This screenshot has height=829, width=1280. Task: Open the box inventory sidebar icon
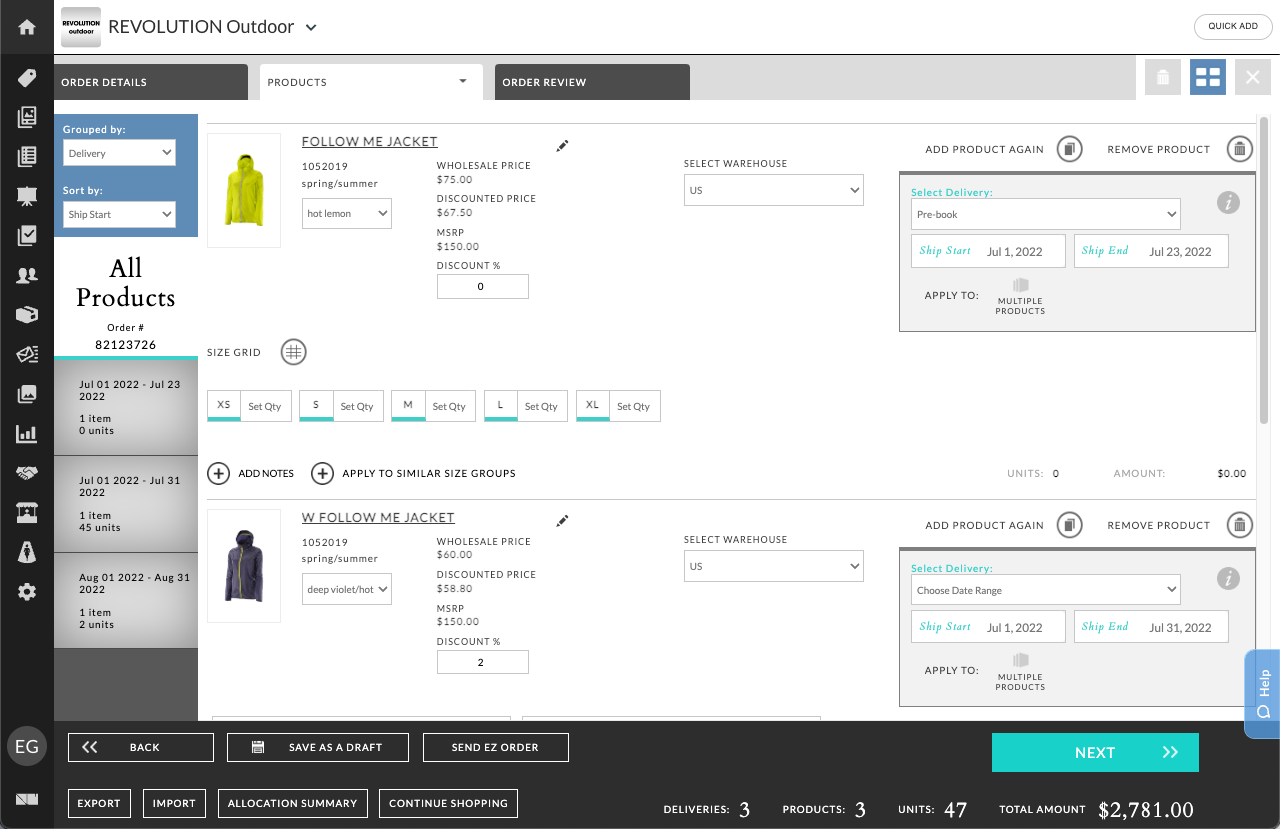point(27,315)
